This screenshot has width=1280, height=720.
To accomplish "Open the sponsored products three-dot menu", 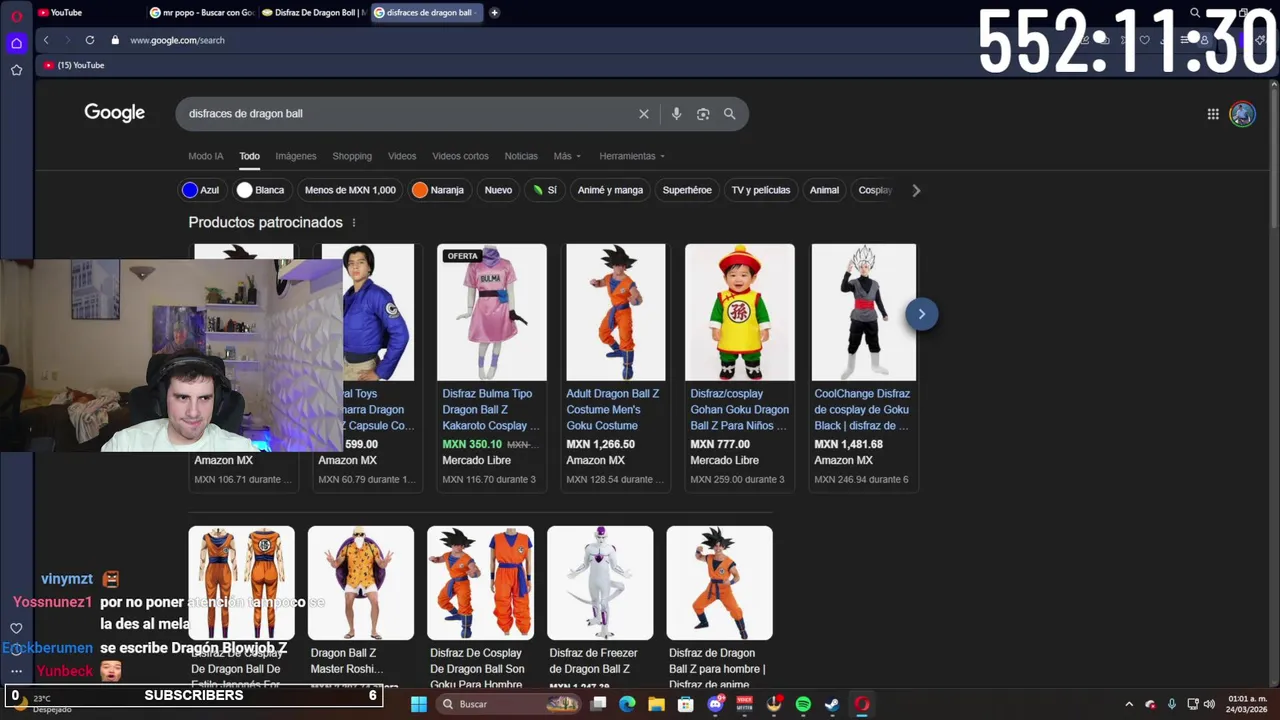I will click(x=353, y=223).
